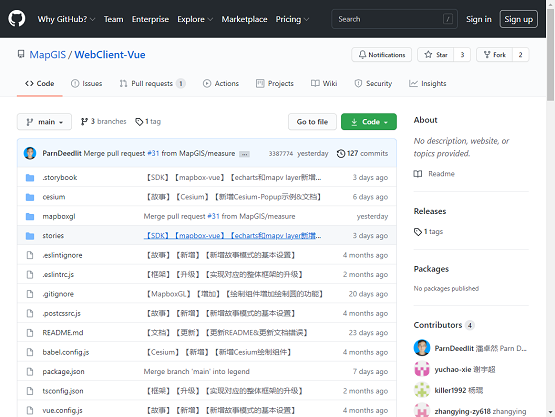
Task: Click the 1 tag icon beside branches
Action: point(139,122)
